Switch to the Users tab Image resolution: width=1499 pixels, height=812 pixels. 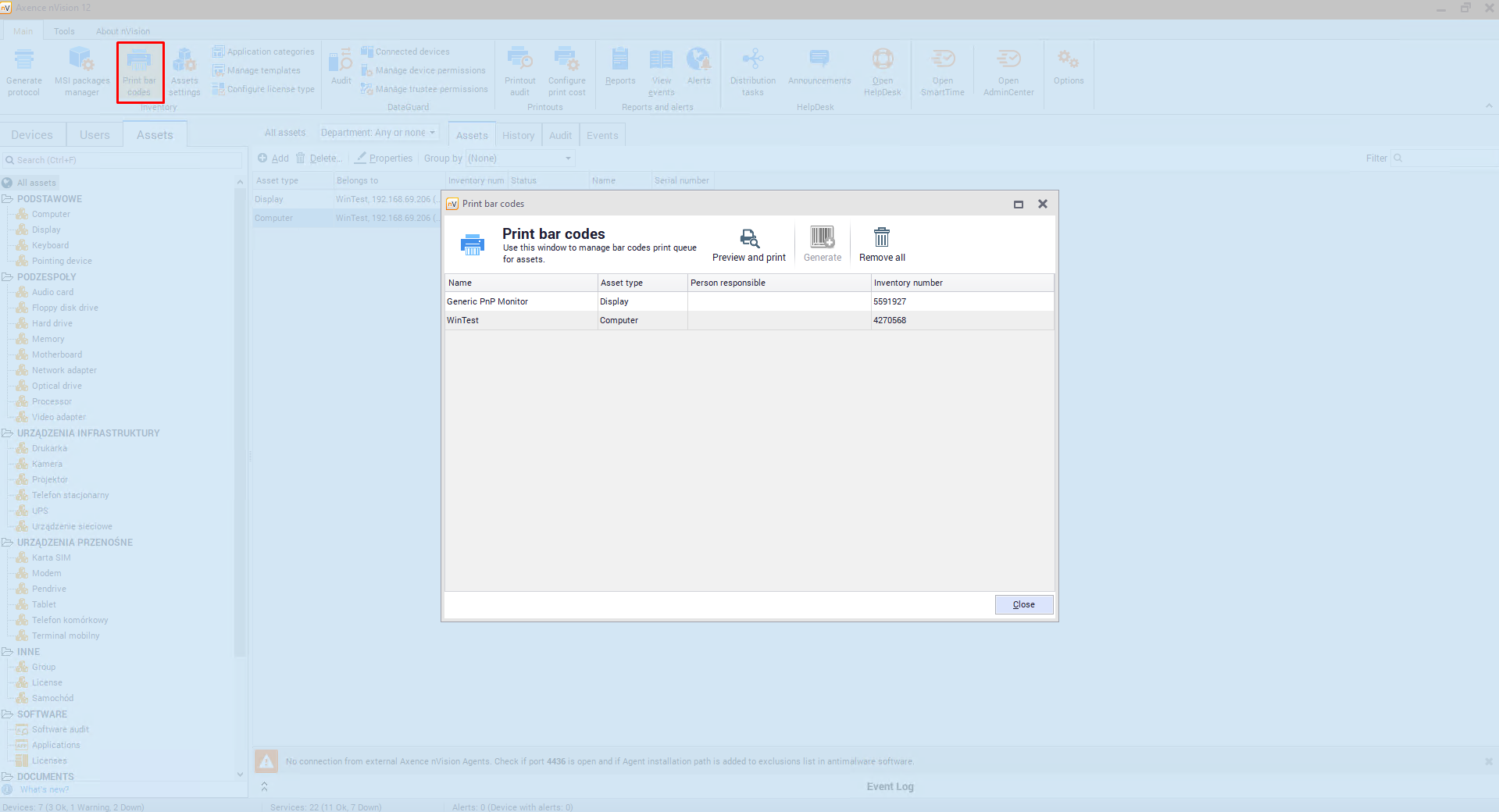tap(95, 135)
